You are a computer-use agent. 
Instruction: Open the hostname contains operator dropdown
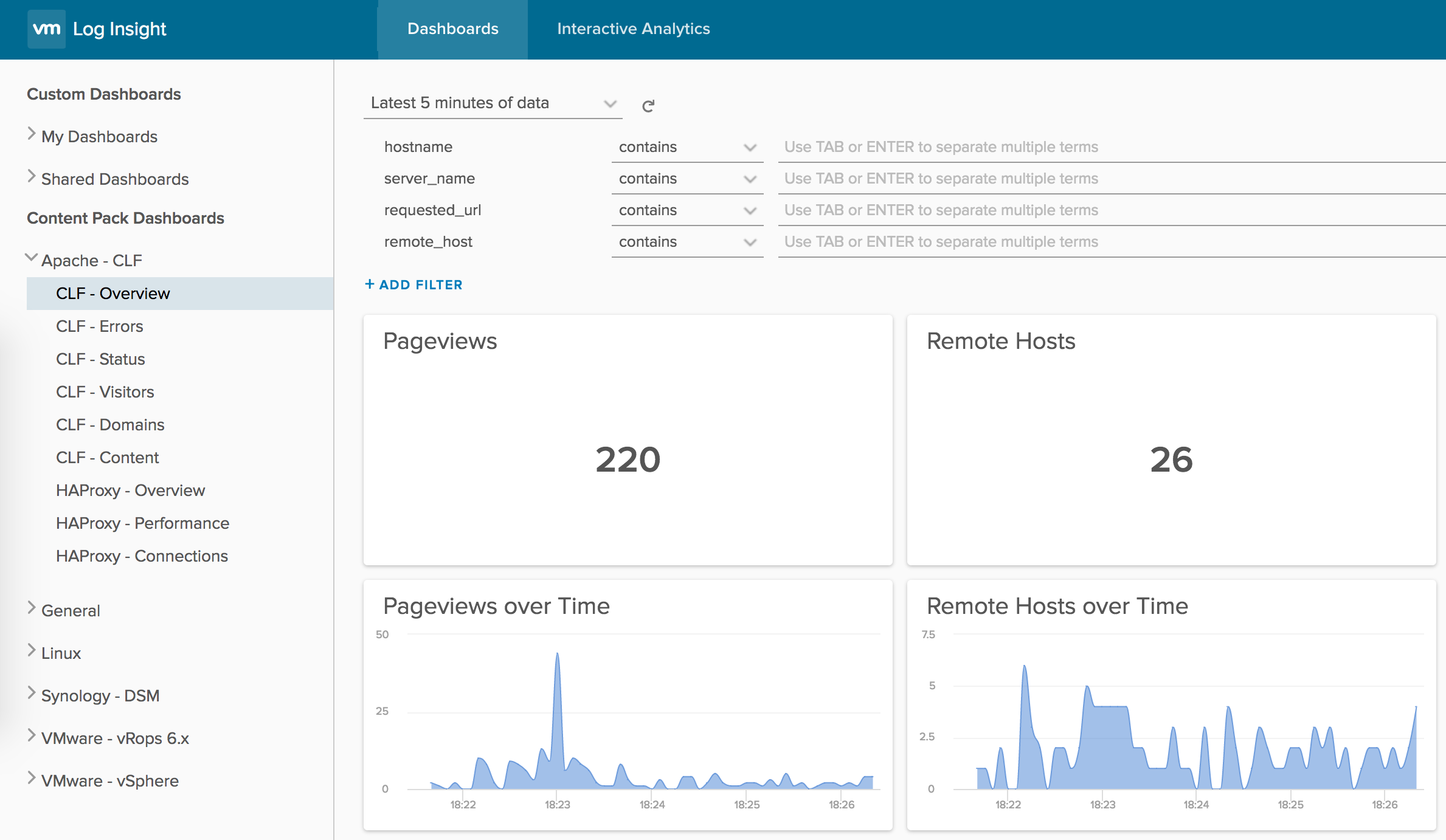pyautogui.click(x=687, y=147)
